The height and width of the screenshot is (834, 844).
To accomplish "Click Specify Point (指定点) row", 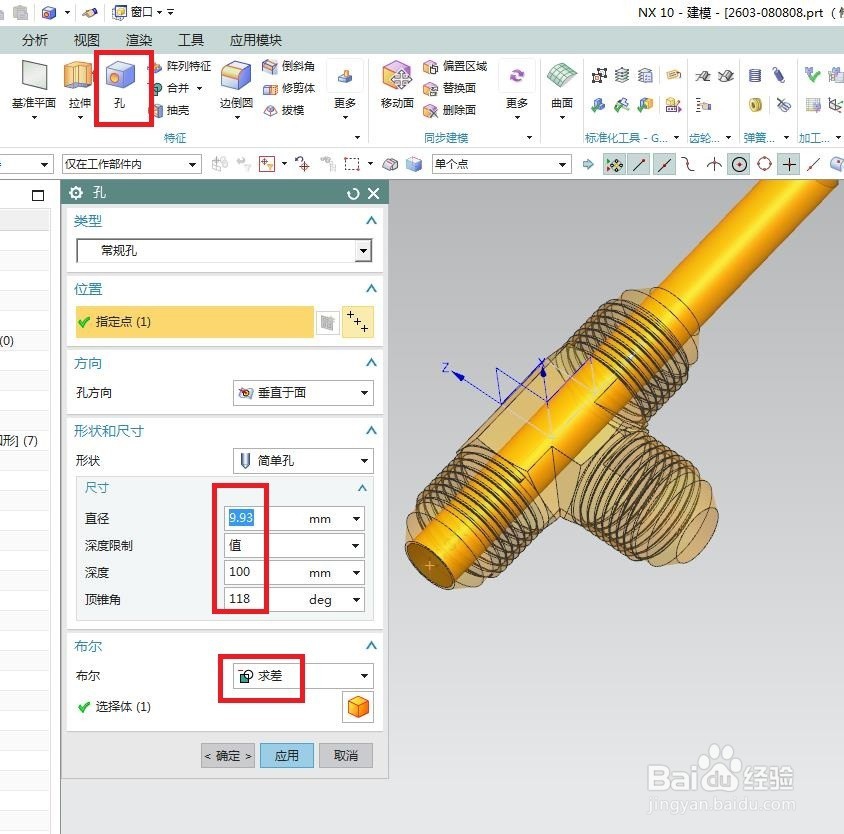I will [194, 322].
